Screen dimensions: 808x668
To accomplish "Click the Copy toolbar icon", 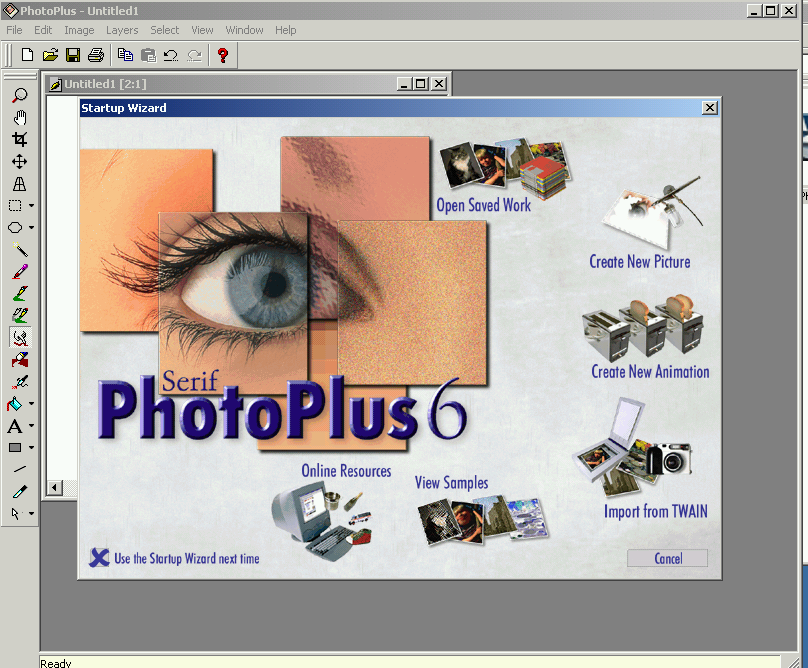I will (x=125, y=55).
